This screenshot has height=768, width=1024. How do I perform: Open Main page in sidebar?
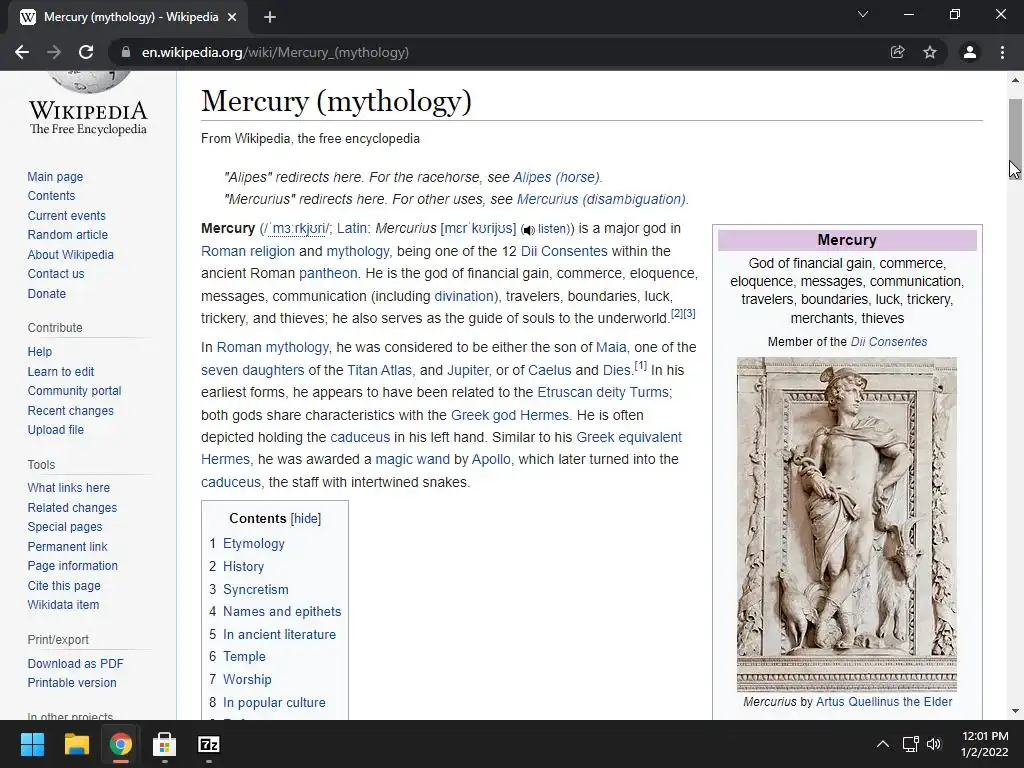[56, 176]
